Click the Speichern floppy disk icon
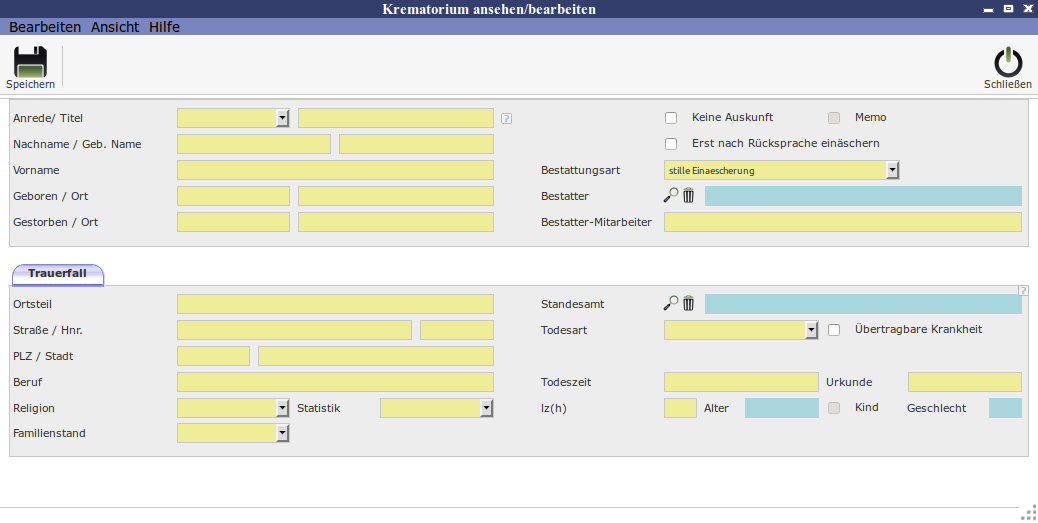This screenshot has height=523, width=1038. pos(30,62)
